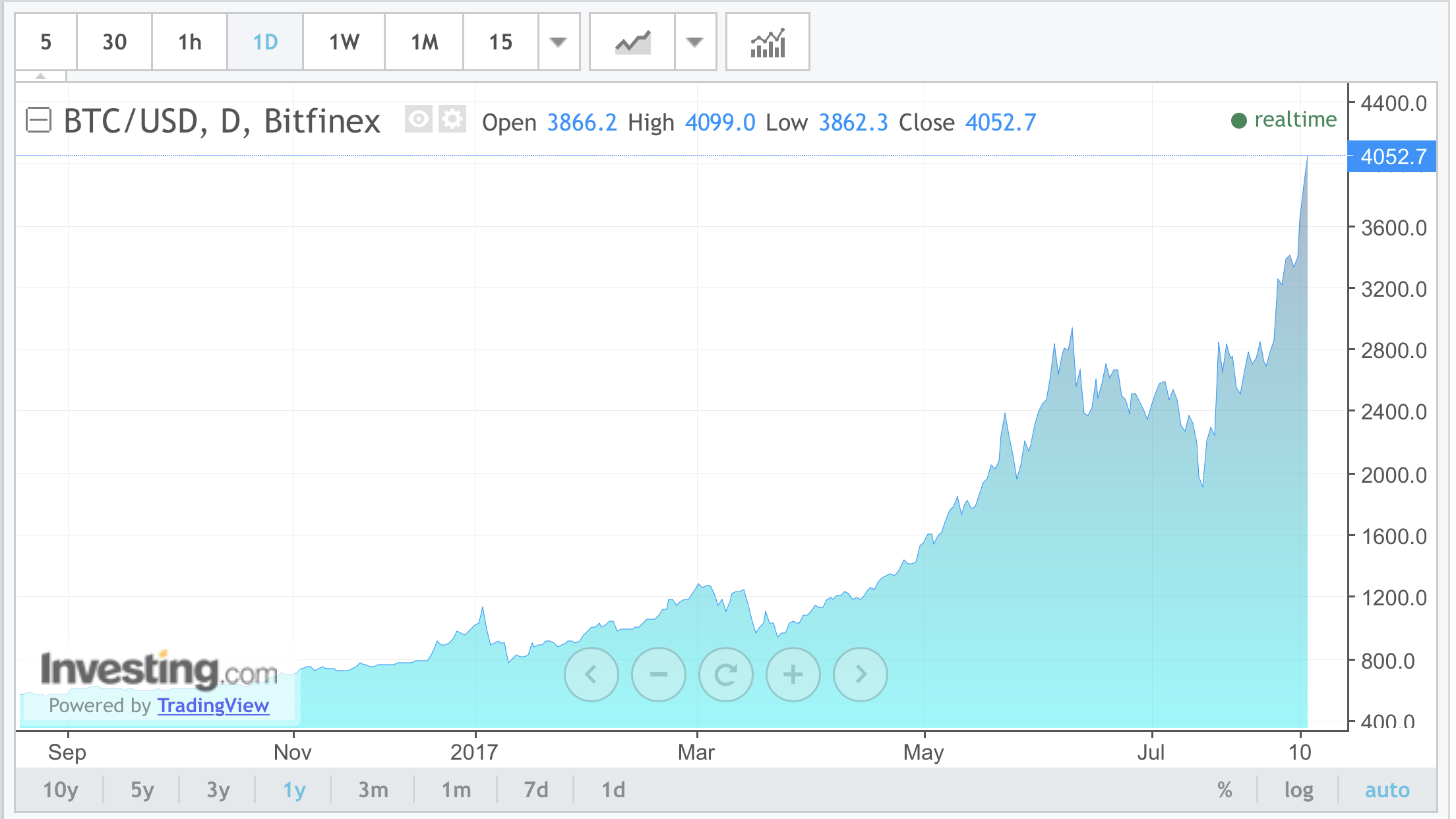Click the 2017 label on time axis

(x=474, y=752)
